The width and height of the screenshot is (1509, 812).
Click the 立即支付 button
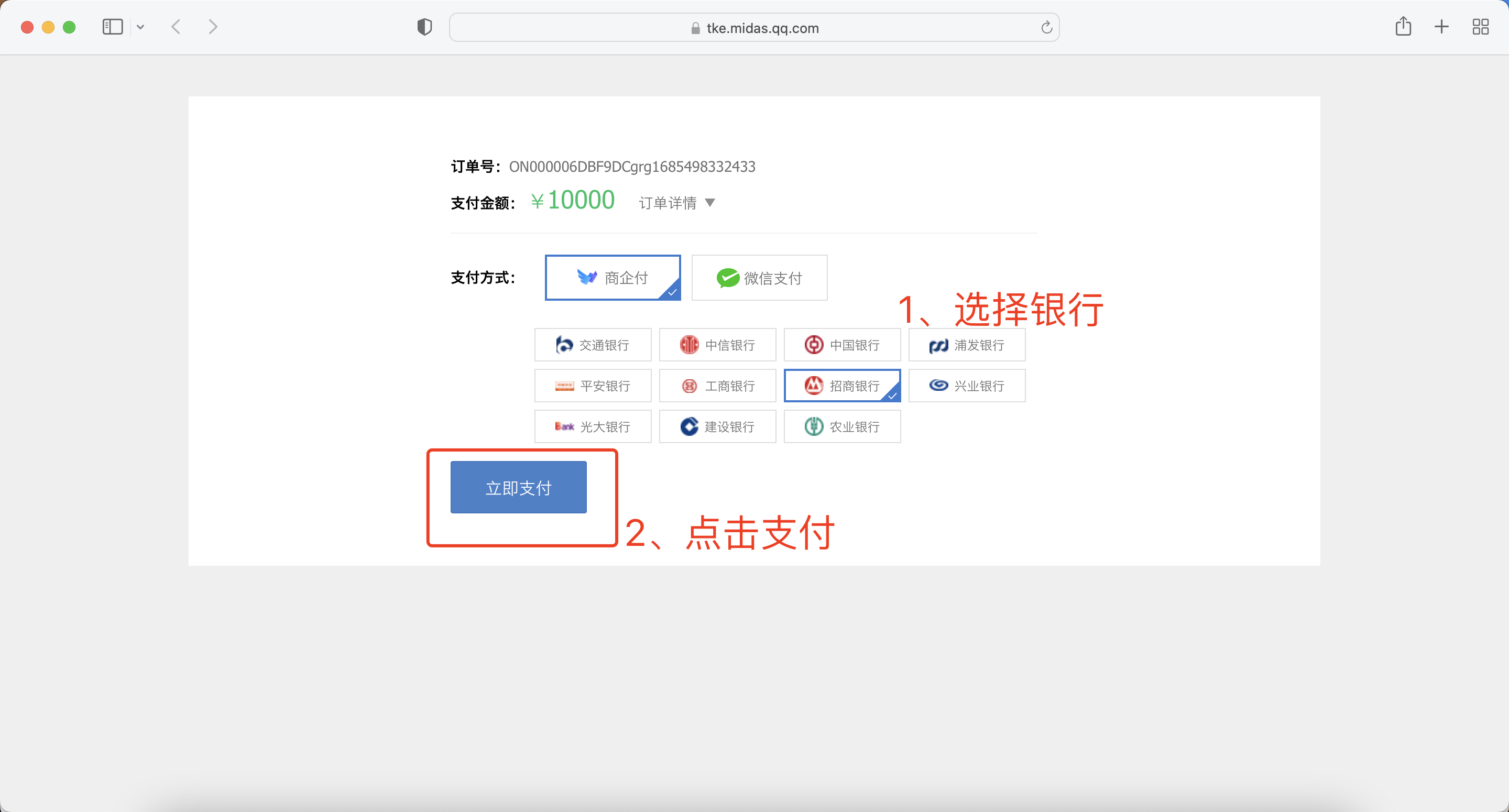pyautogui.click(x=518, y=487)
